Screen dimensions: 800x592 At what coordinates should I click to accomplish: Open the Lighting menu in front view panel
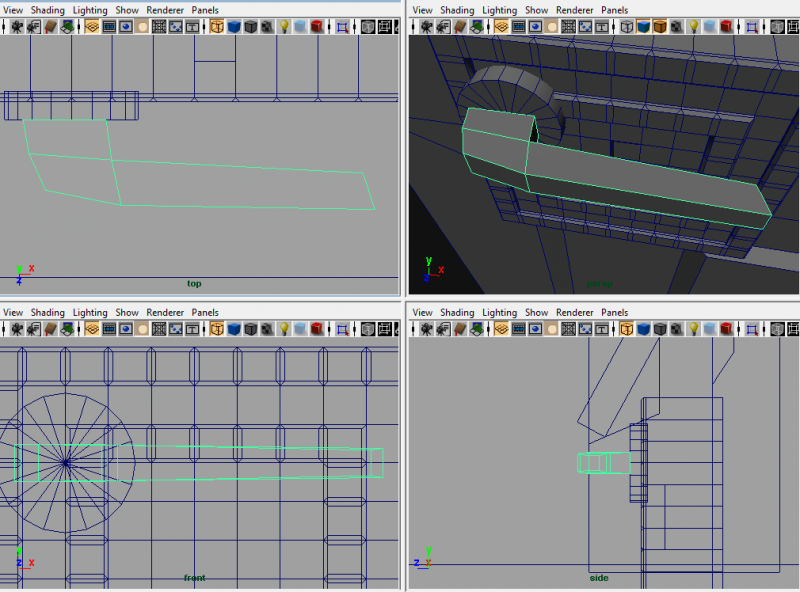point(90,312)
